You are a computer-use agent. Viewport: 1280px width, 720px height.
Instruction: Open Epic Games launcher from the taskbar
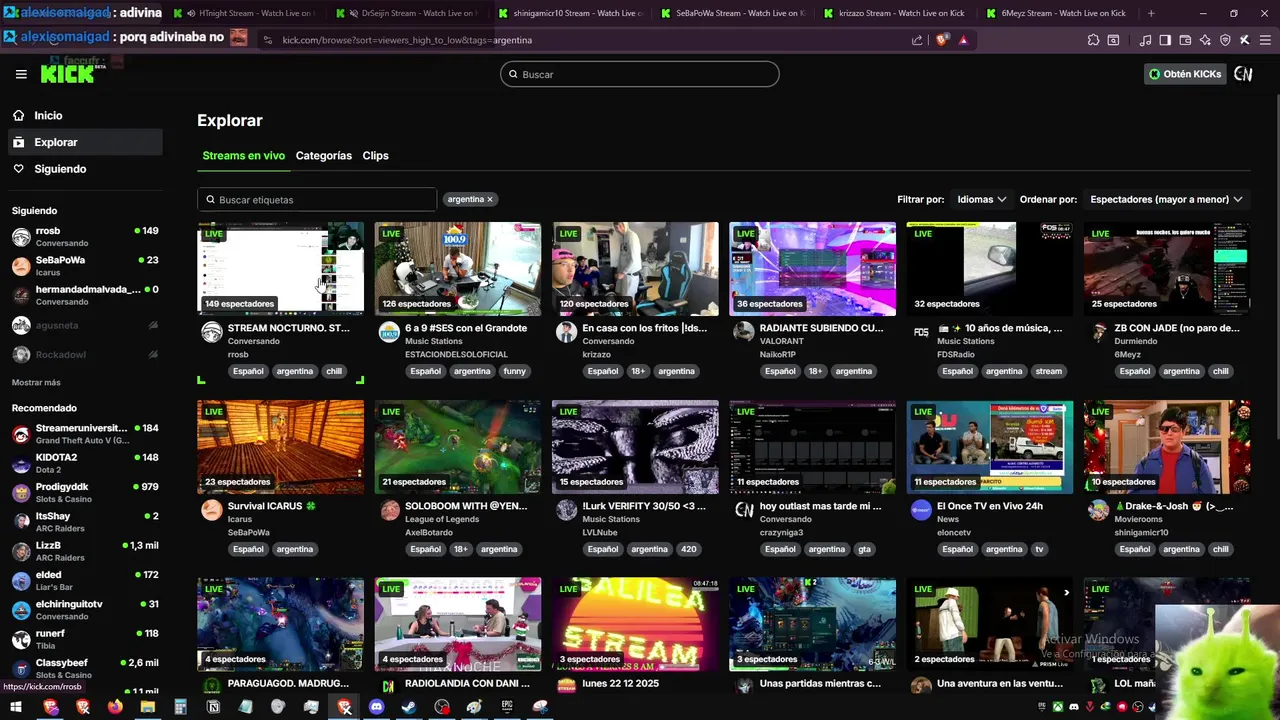(x=507, y=707)
